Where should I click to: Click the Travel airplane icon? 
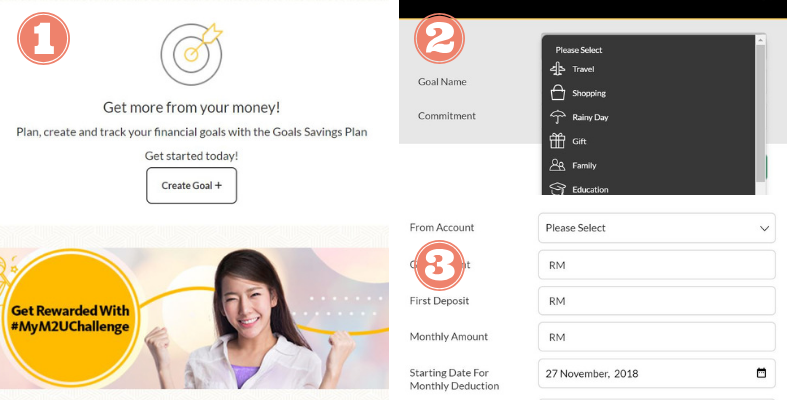558,69
